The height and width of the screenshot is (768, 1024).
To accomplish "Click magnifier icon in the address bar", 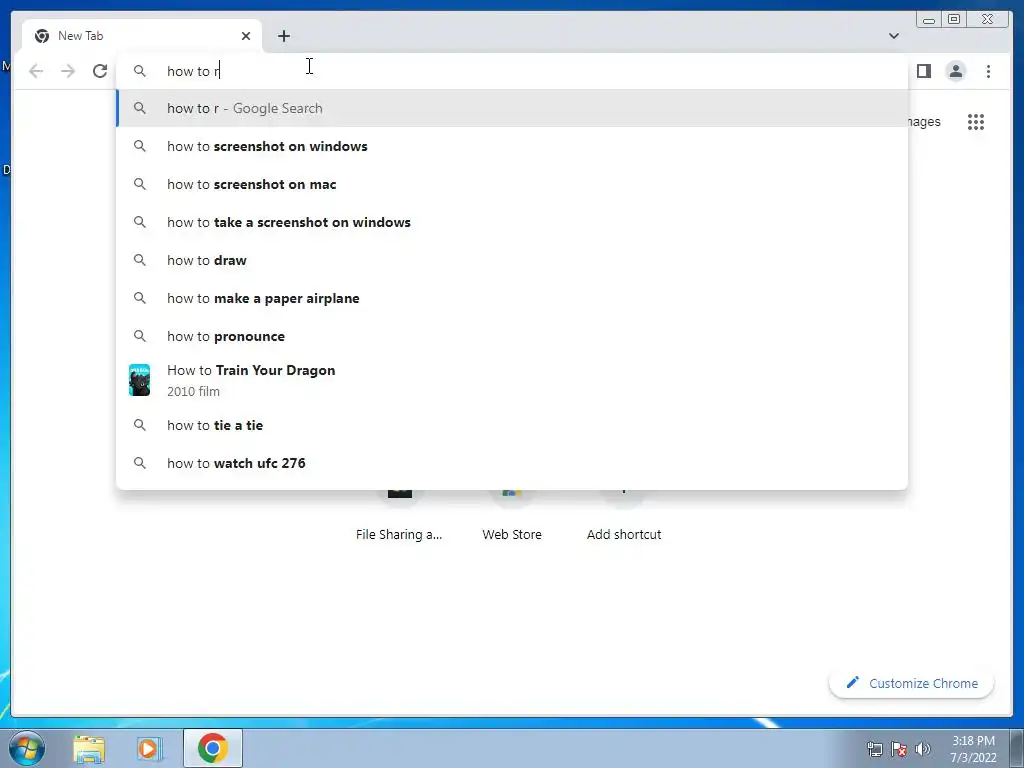I will (140, 71).
